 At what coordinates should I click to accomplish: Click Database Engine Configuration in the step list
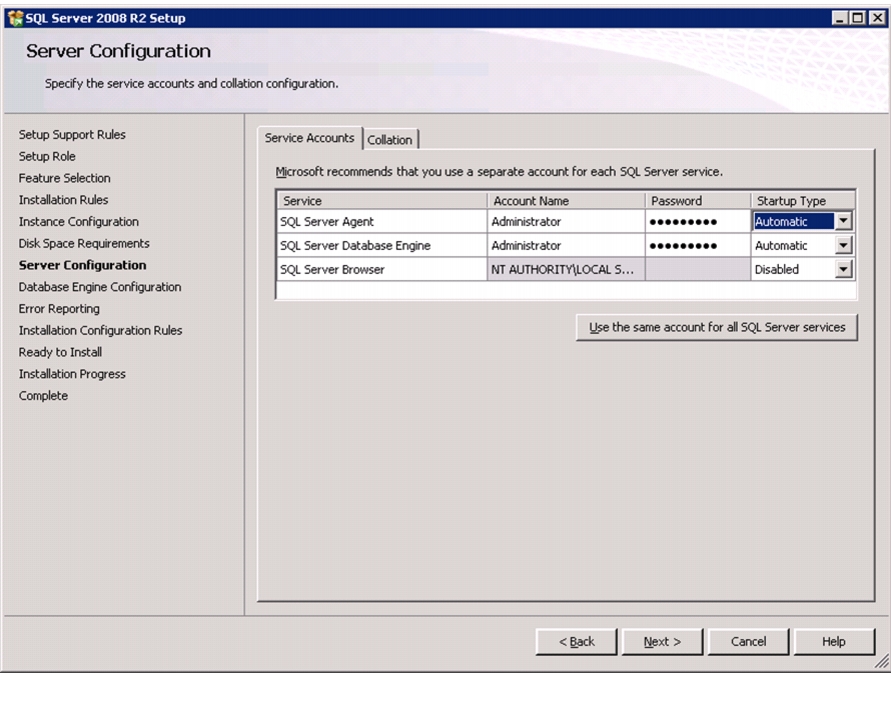tap(100, 287)
